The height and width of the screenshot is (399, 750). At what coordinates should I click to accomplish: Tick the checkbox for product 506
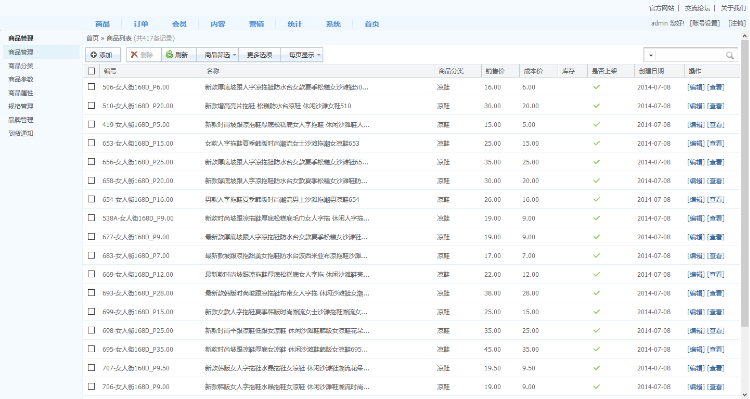point(91,87)
